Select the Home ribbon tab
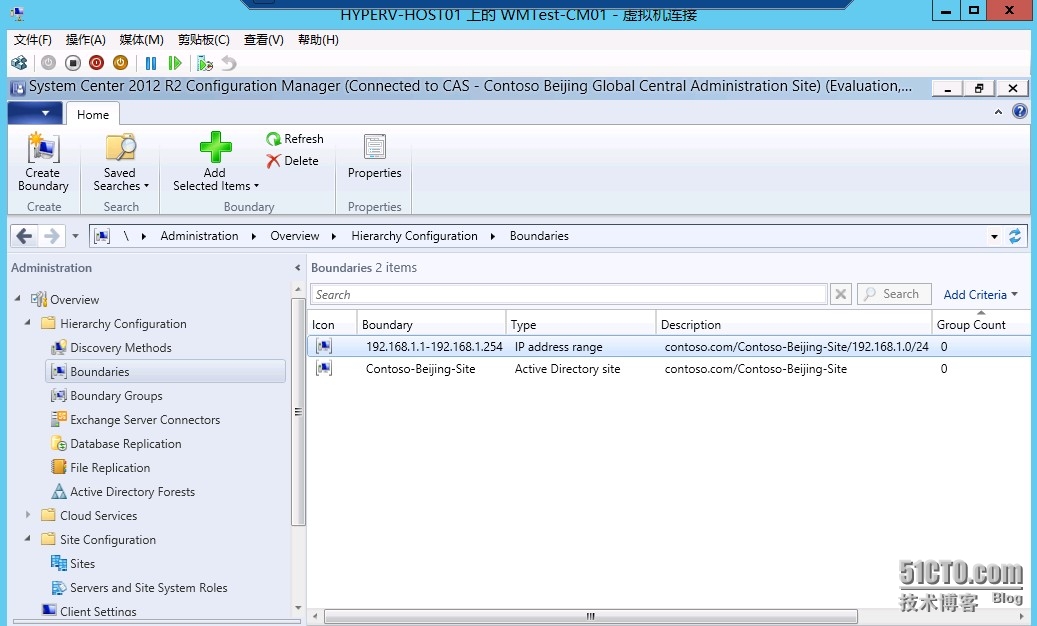The height and width of the screenshot is (626, 1037). (93, 114)
